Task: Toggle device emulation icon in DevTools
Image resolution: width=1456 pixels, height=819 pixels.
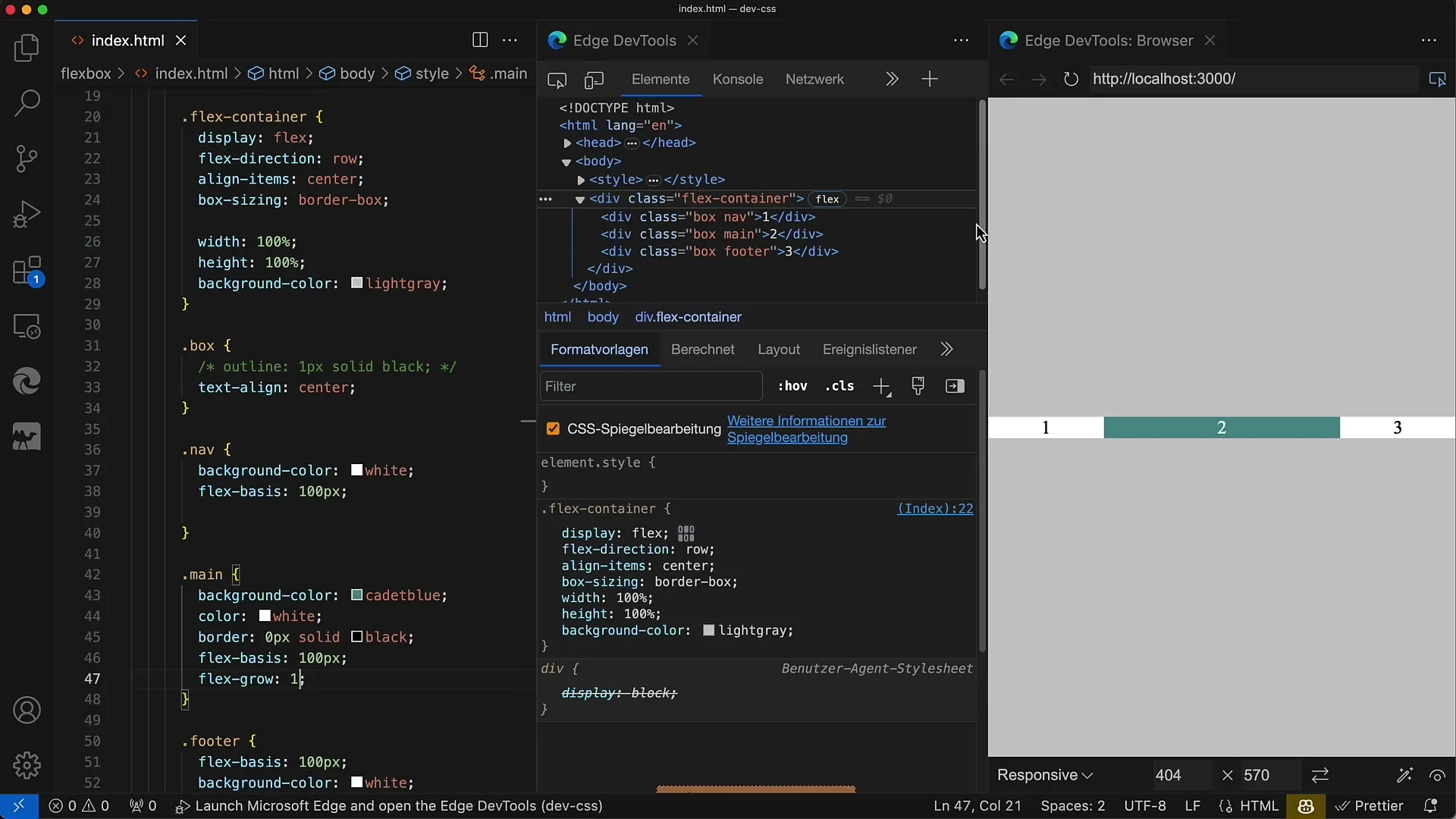Action: pos(594,80)
